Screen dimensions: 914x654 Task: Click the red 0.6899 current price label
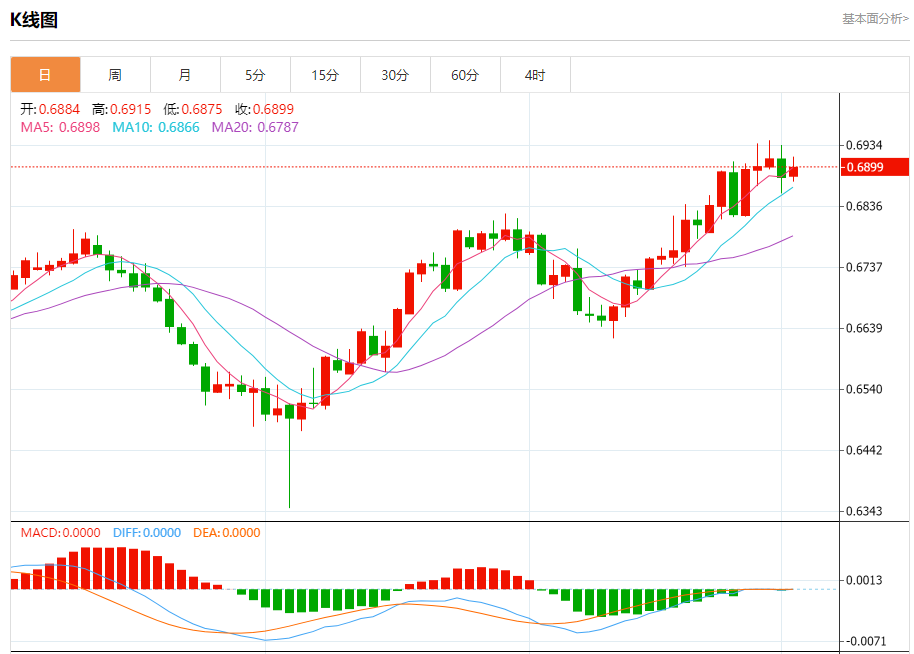pyautogui.click(x=874, y=167)
